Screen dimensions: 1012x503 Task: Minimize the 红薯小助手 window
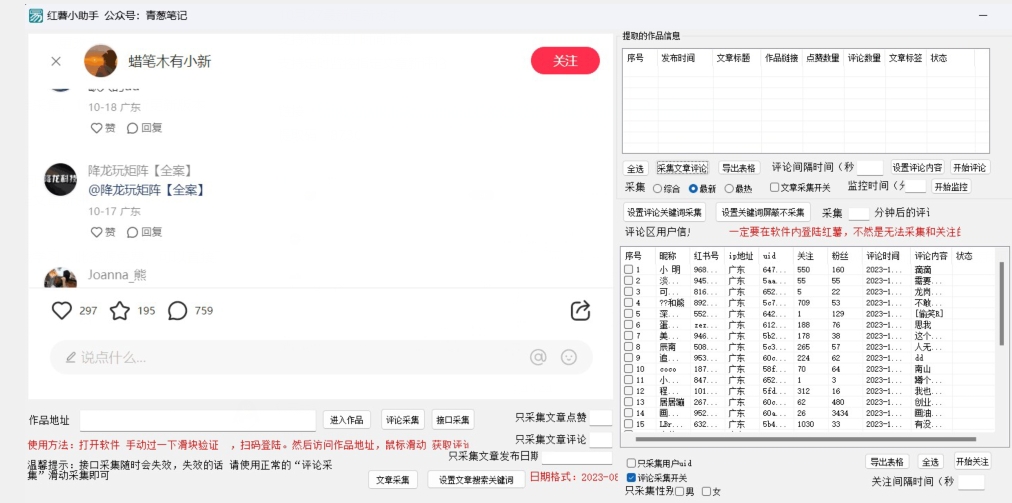point(983,15)
